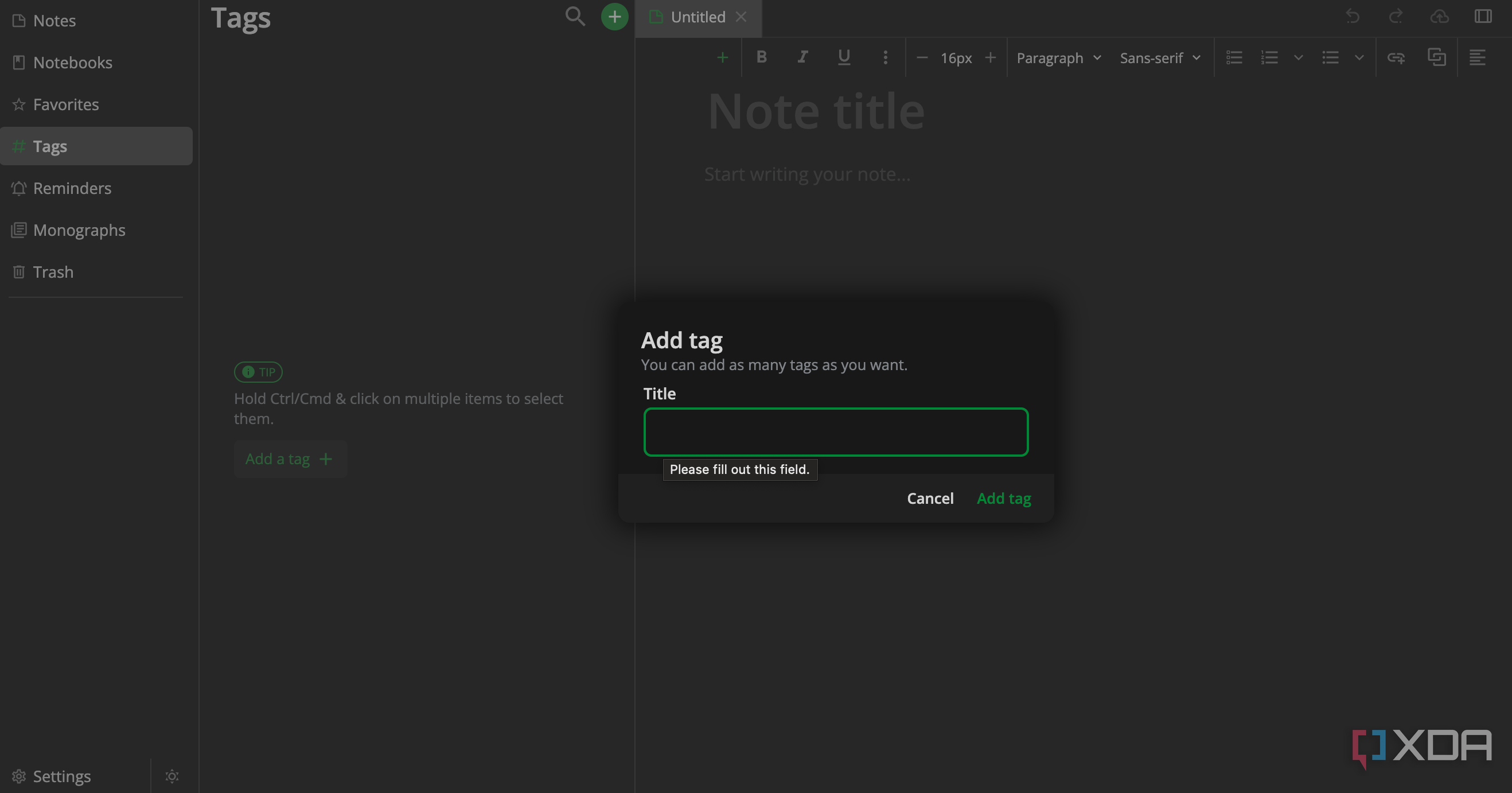Expand bullet list style options chevron

tap(1359, 57)
